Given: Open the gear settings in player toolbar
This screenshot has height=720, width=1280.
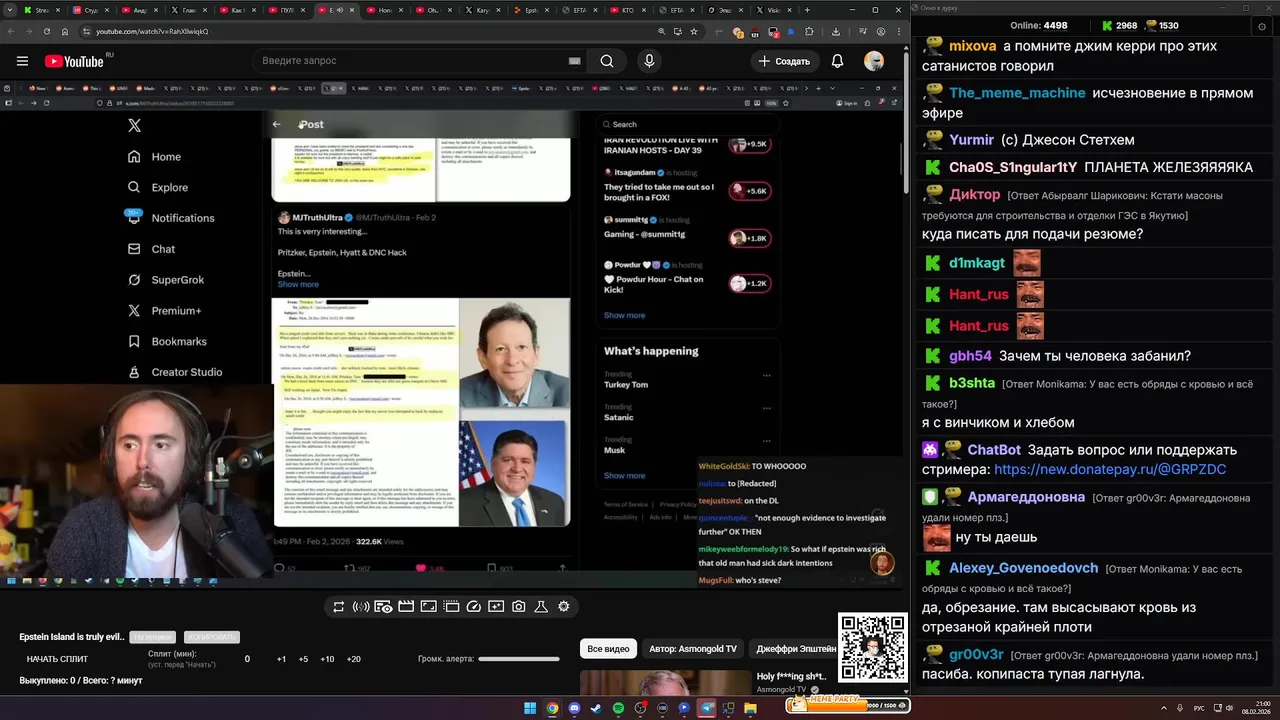Looking at the screenshot, I should (563, 607).
